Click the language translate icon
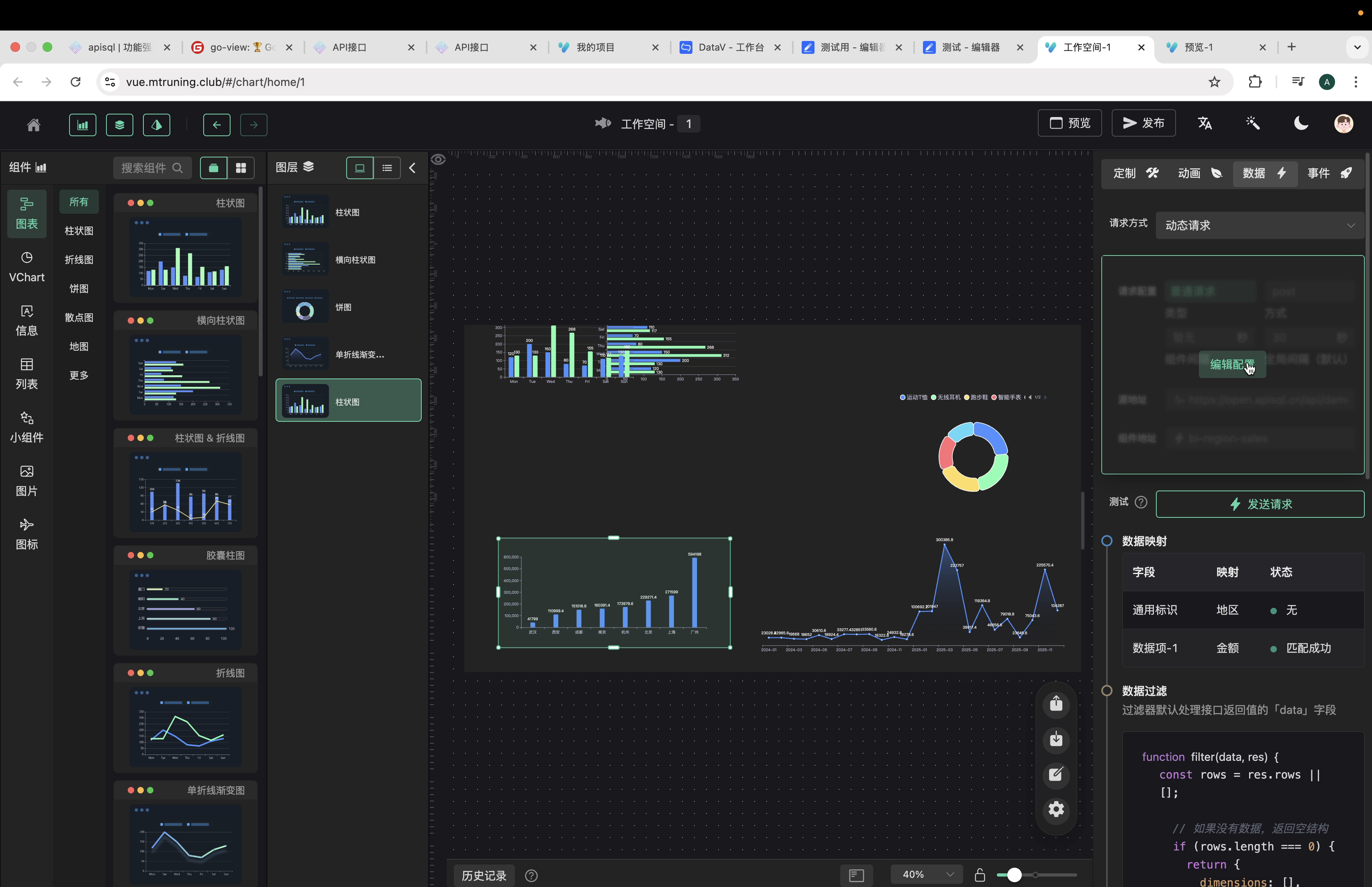Viewport: 1372px width, 887px height. (1205, 123)
